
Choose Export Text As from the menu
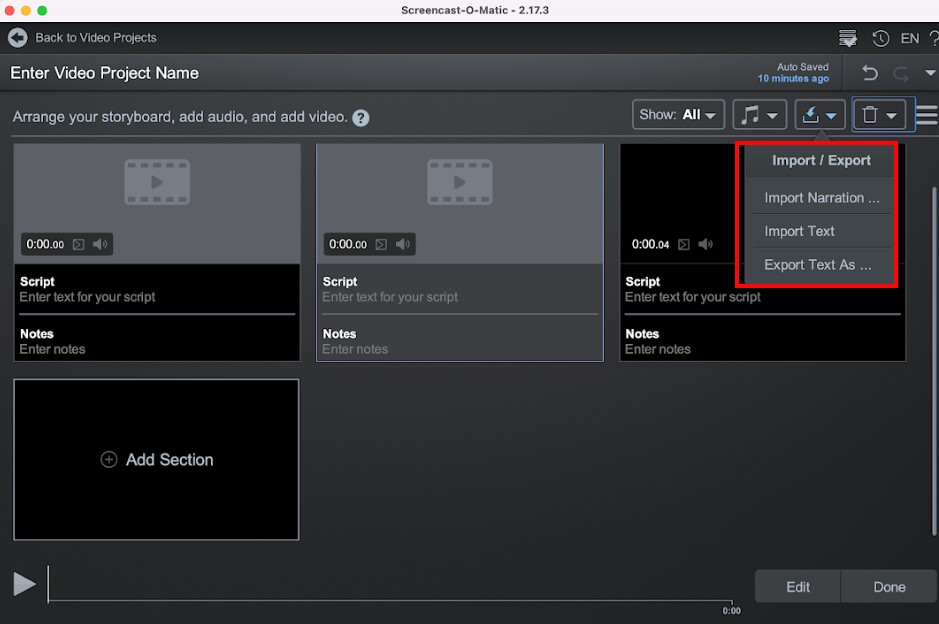tap(820, 265)
